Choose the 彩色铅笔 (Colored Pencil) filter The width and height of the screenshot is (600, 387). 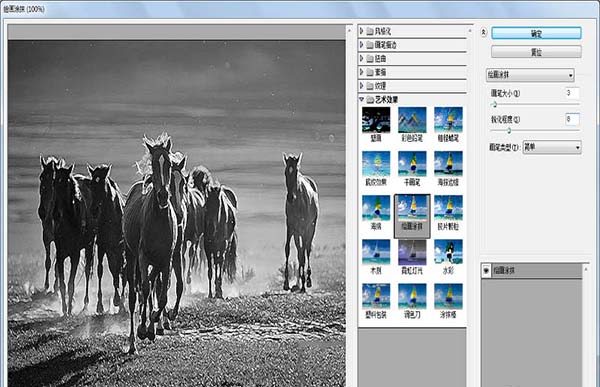click(412, 120)
